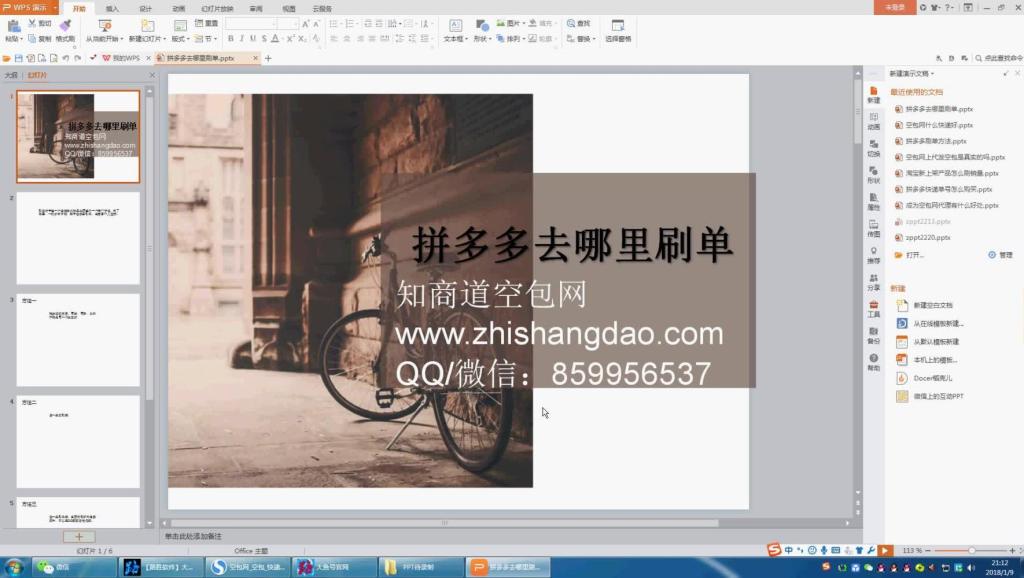Click the increase font size icon
This screenshot has height=578, width=1024.
[305, 24]
